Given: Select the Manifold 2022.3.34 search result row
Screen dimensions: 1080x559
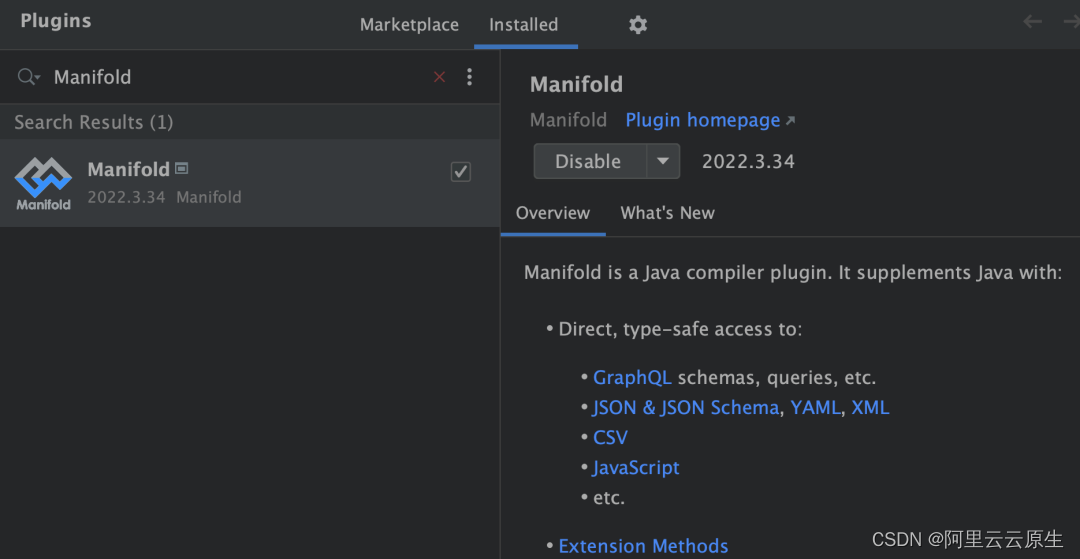Looking at the screenshot, I should point(250,183).
